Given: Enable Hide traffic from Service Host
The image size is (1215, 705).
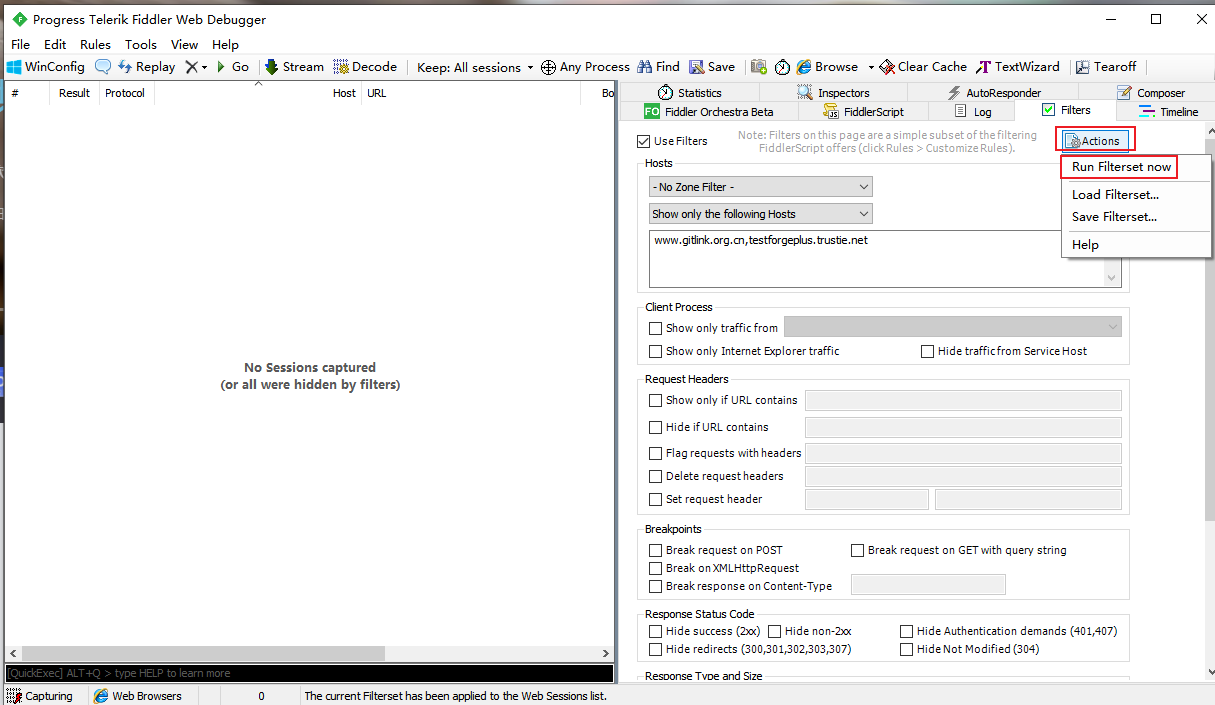Looking at the screenshot, I should pyautogui.click(x=928, y=351).
